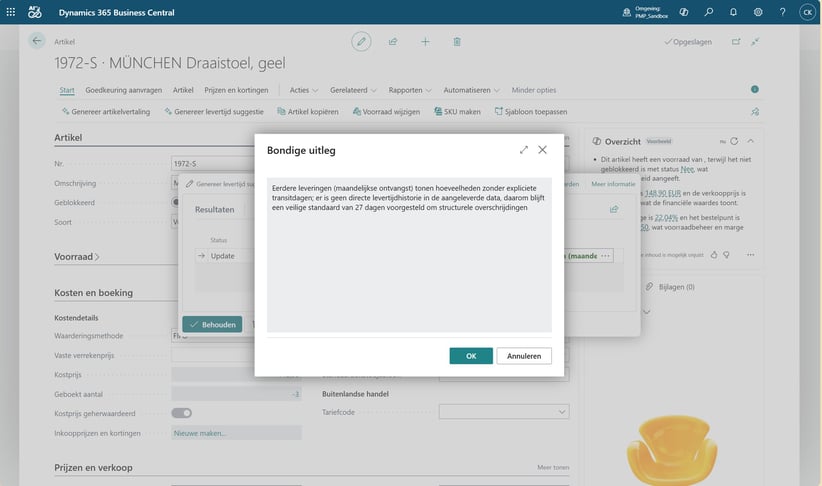Open more options in Overzicht panel
The height and width of the screenshot is (486, 822).
[751, 255]
